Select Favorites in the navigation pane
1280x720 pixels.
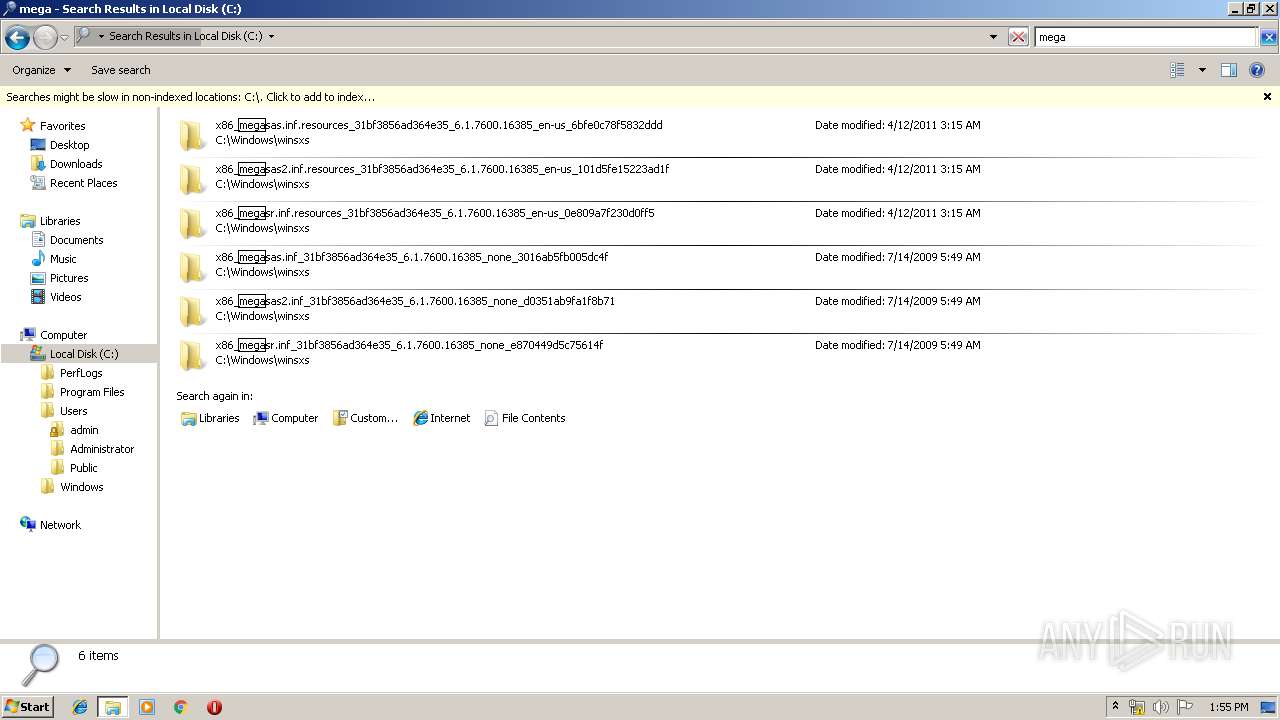(62, 126)
